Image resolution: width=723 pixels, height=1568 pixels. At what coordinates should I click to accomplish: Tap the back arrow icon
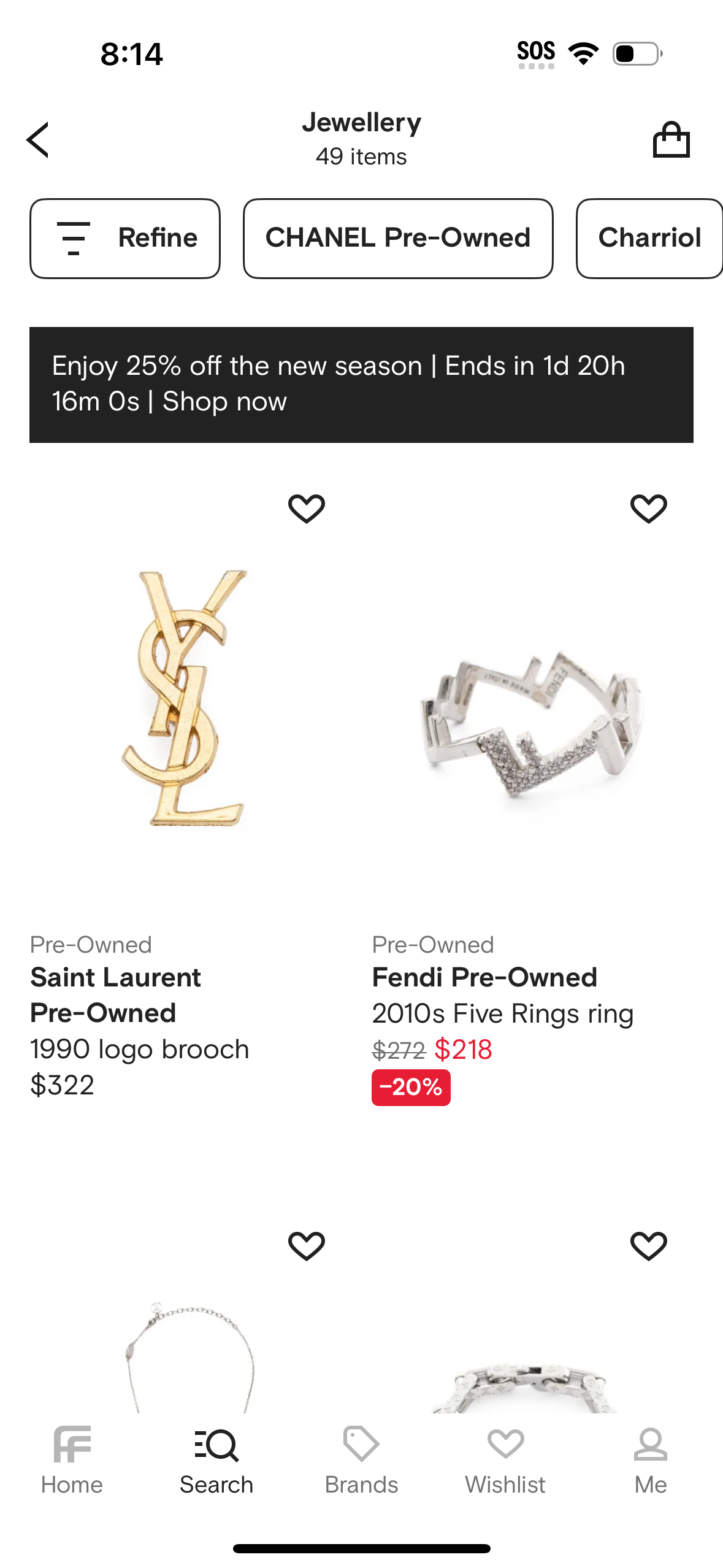(x=38, y=140)
